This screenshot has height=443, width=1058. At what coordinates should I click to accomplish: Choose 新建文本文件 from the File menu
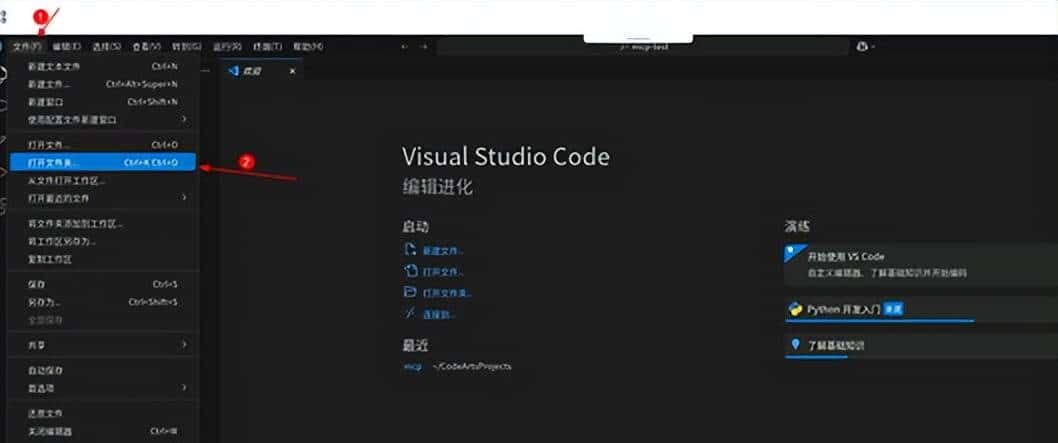53,66
